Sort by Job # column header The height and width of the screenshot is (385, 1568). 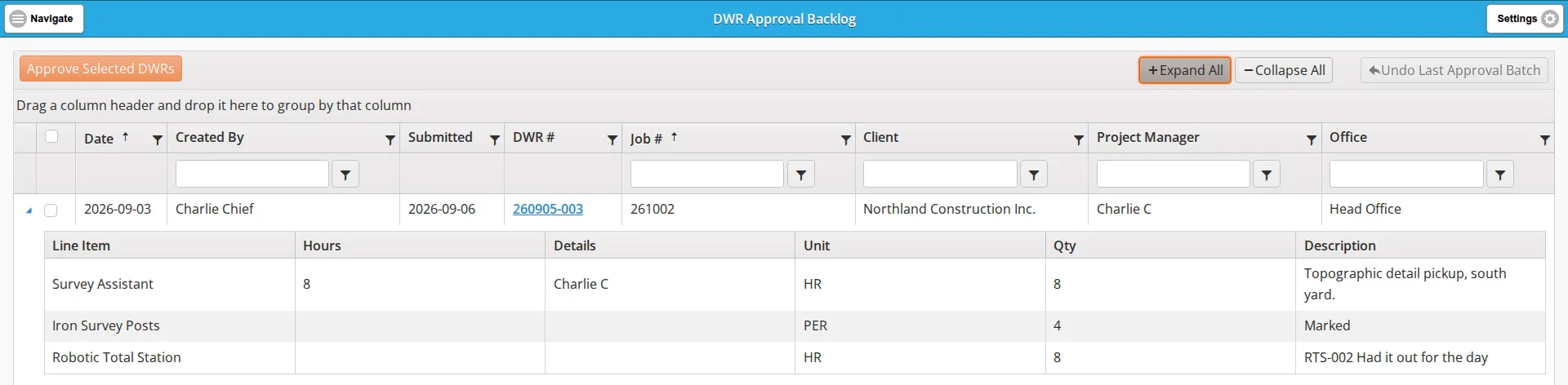(x=646, y=138)
